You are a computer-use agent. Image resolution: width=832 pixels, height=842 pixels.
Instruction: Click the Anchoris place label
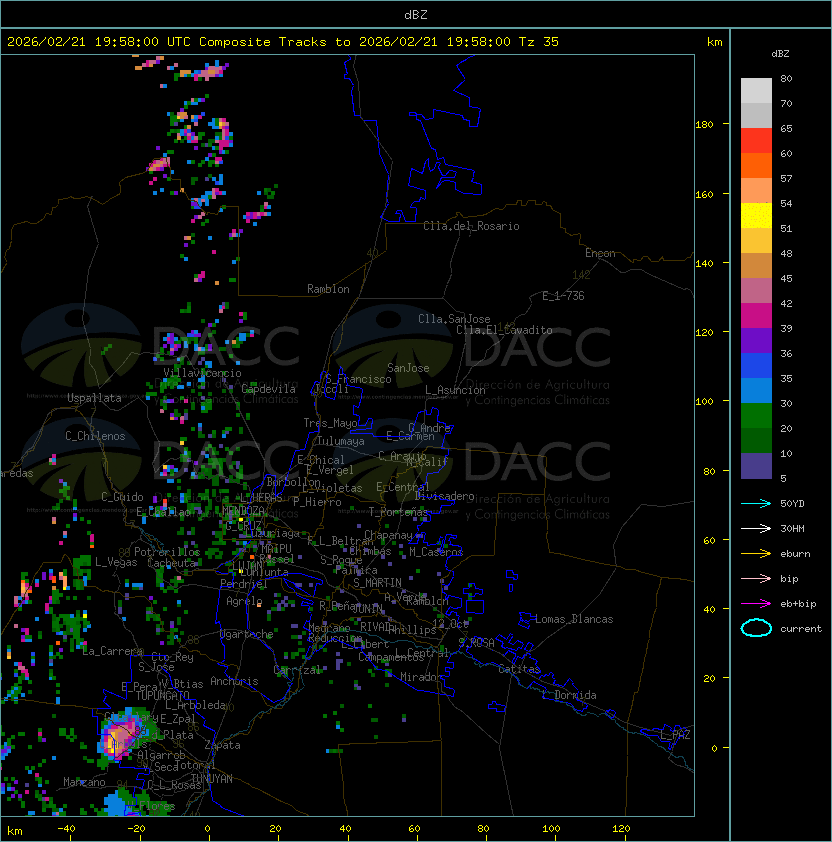[234, 681]
